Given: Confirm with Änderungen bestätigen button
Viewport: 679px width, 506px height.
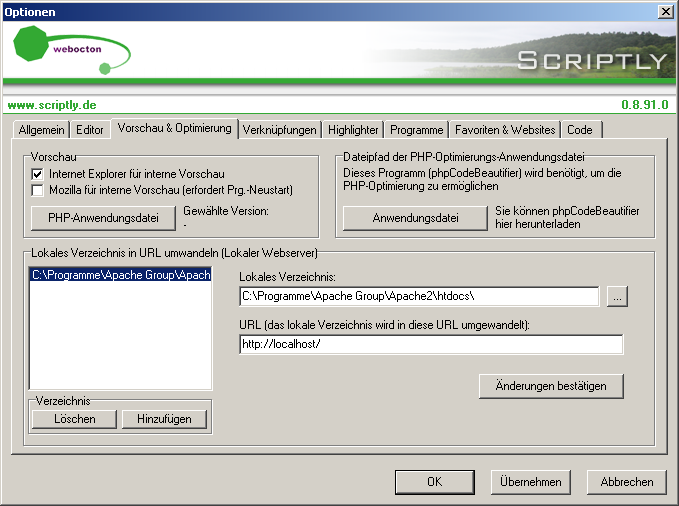Looking at the screenshot, I should click(551, 386).
